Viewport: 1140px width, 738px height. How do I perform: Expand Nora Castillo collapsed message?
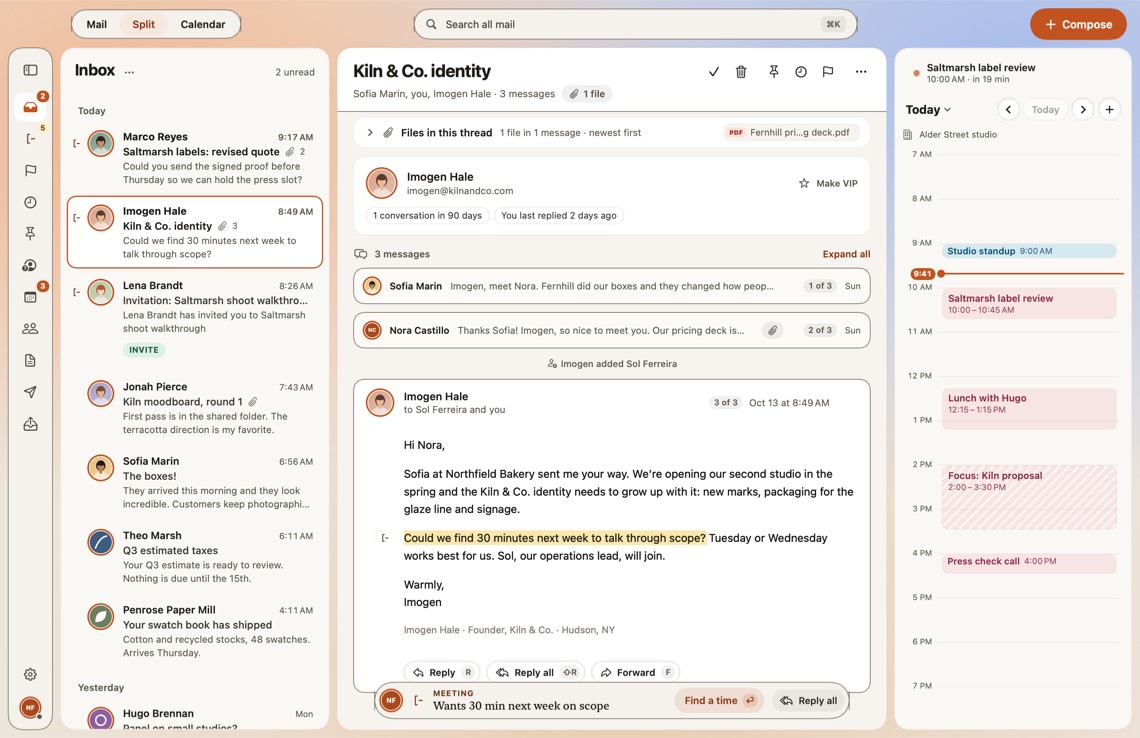pyautogui.click(x=611, y=330)
